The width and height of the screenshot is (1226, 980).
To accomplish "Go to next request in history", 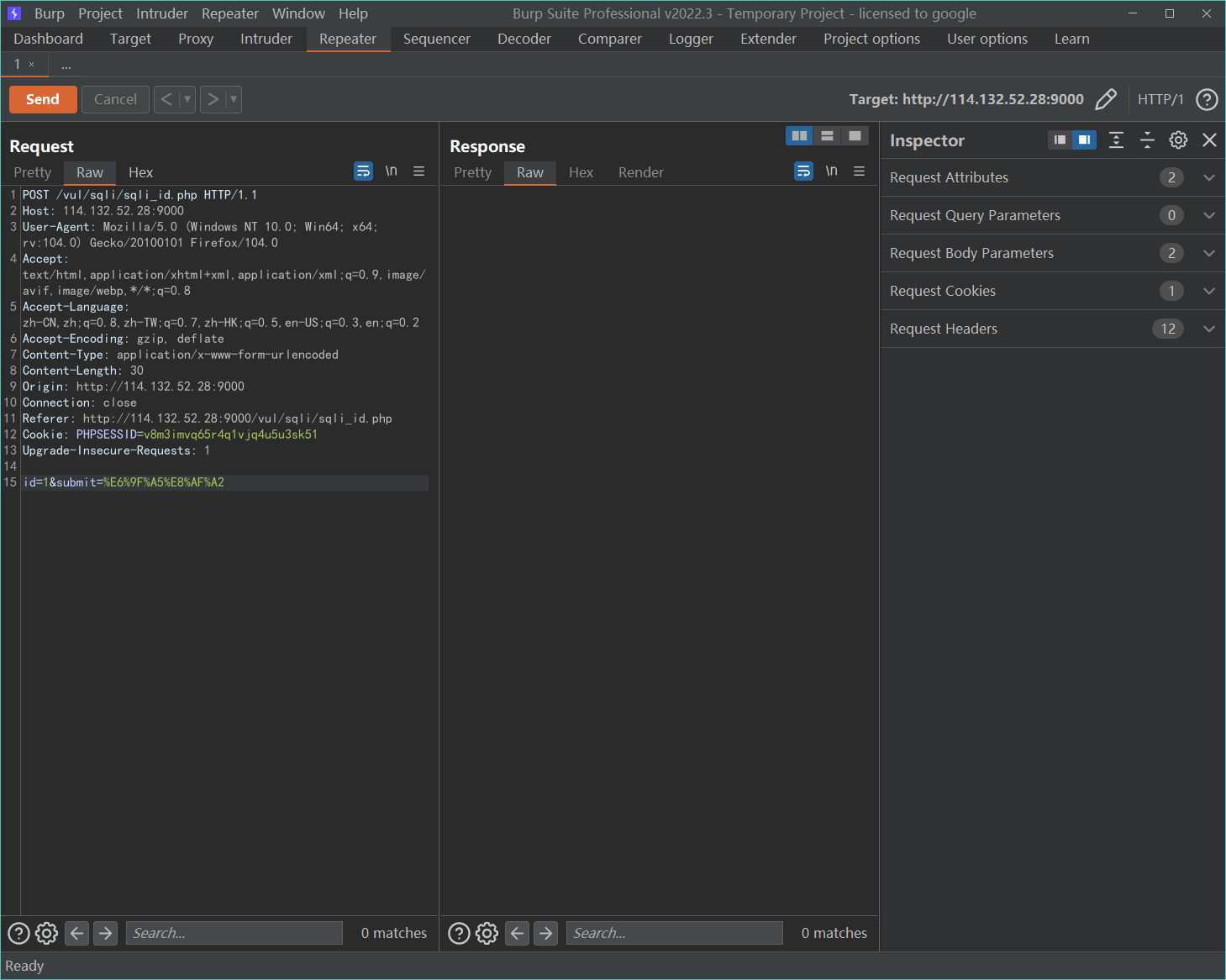I will 213,99.
